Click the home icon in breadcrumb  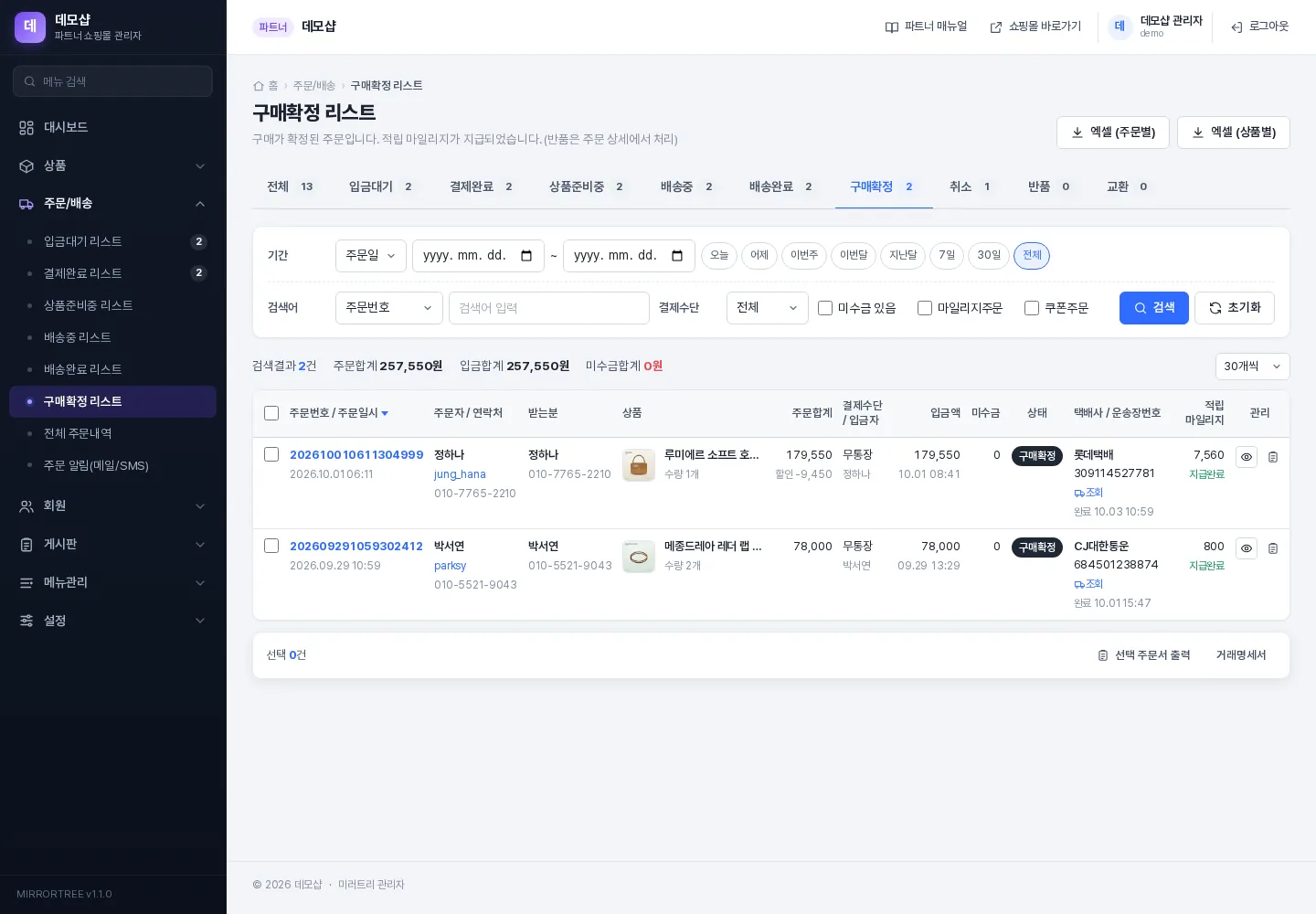pyautogui.click(x=259, y=86)
